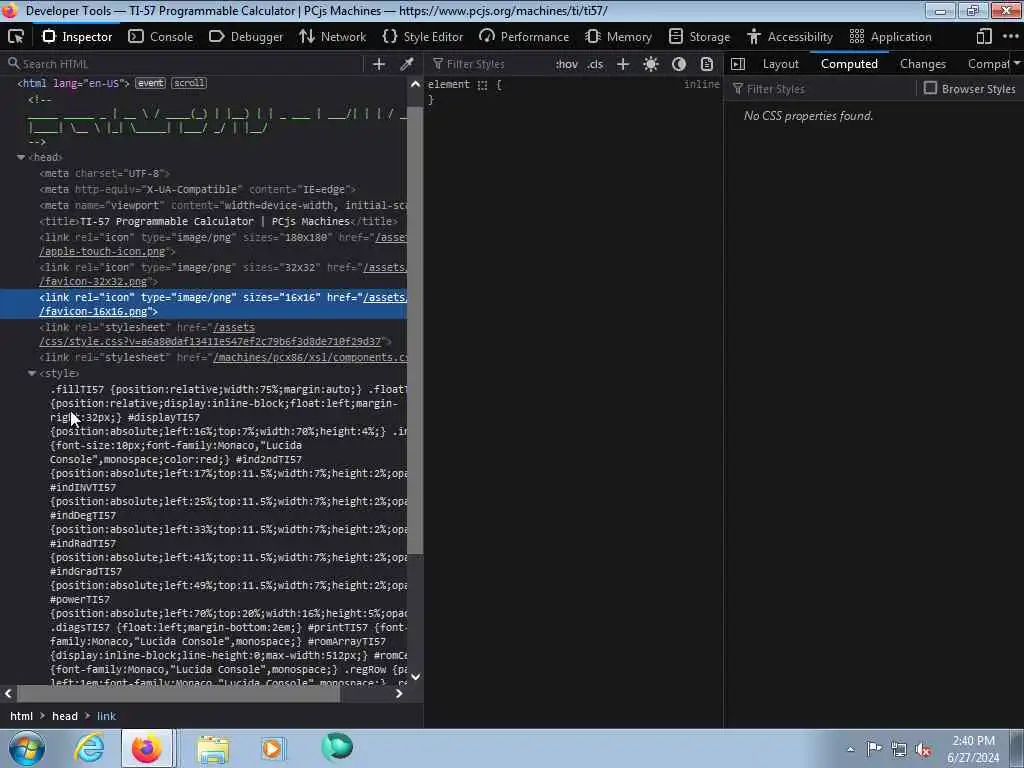Toggle dark color scheme simulation
This screenshot has width=1024, height=768.
tap(679, 64)
